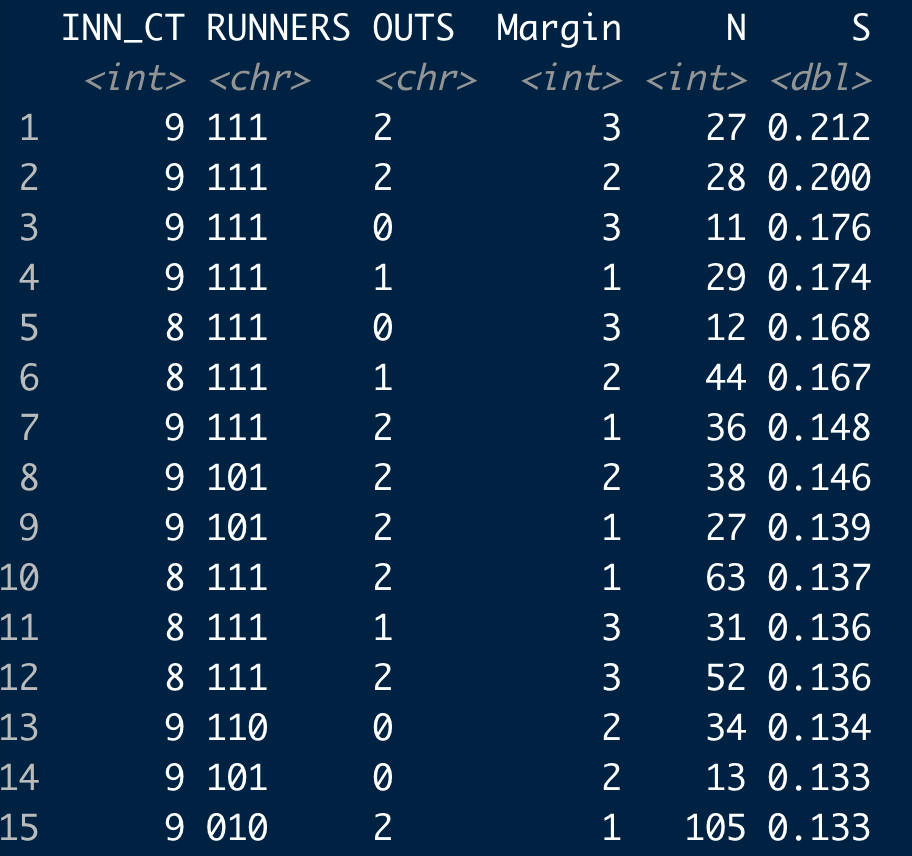The image size is (912, 856).
Task: Click the INN_CT column header
Action: click(123, 29)
